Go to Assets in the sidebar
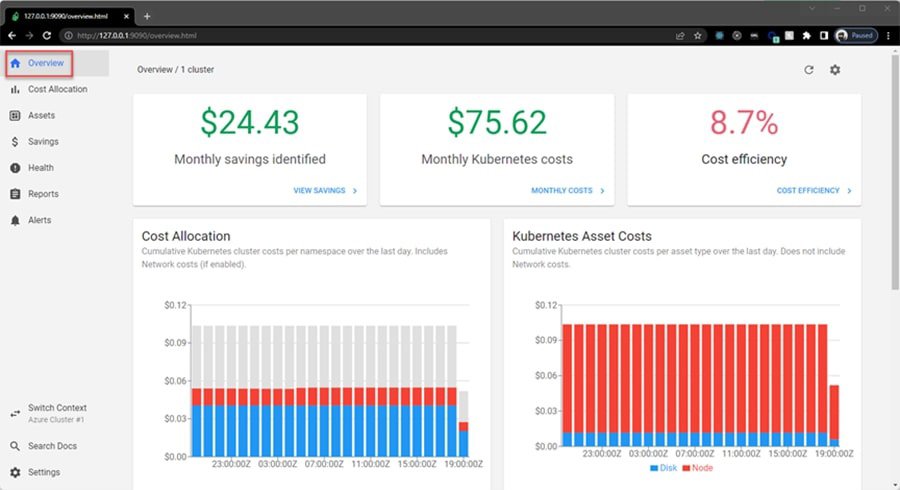Viewport: 900px width, 490px height. pyautogui.click(x=41, y=116)
